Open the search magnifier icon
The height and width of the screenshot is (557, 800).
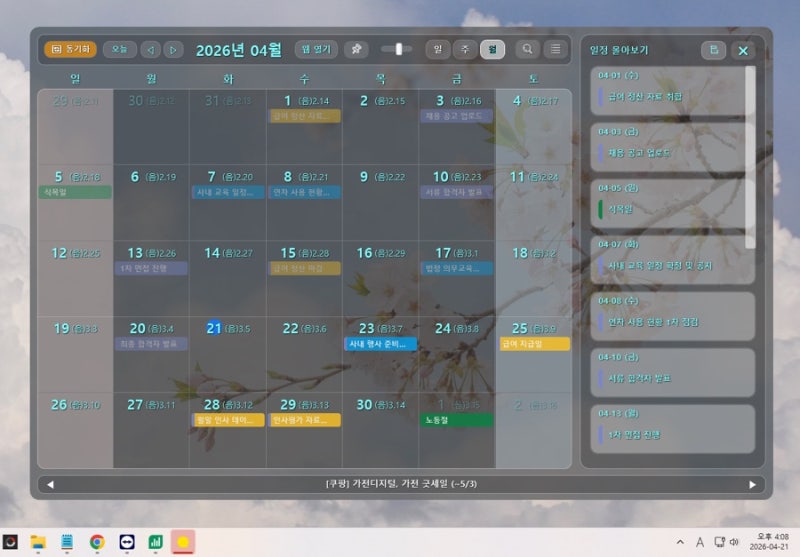pyautogui.click(x=528, y=49)
